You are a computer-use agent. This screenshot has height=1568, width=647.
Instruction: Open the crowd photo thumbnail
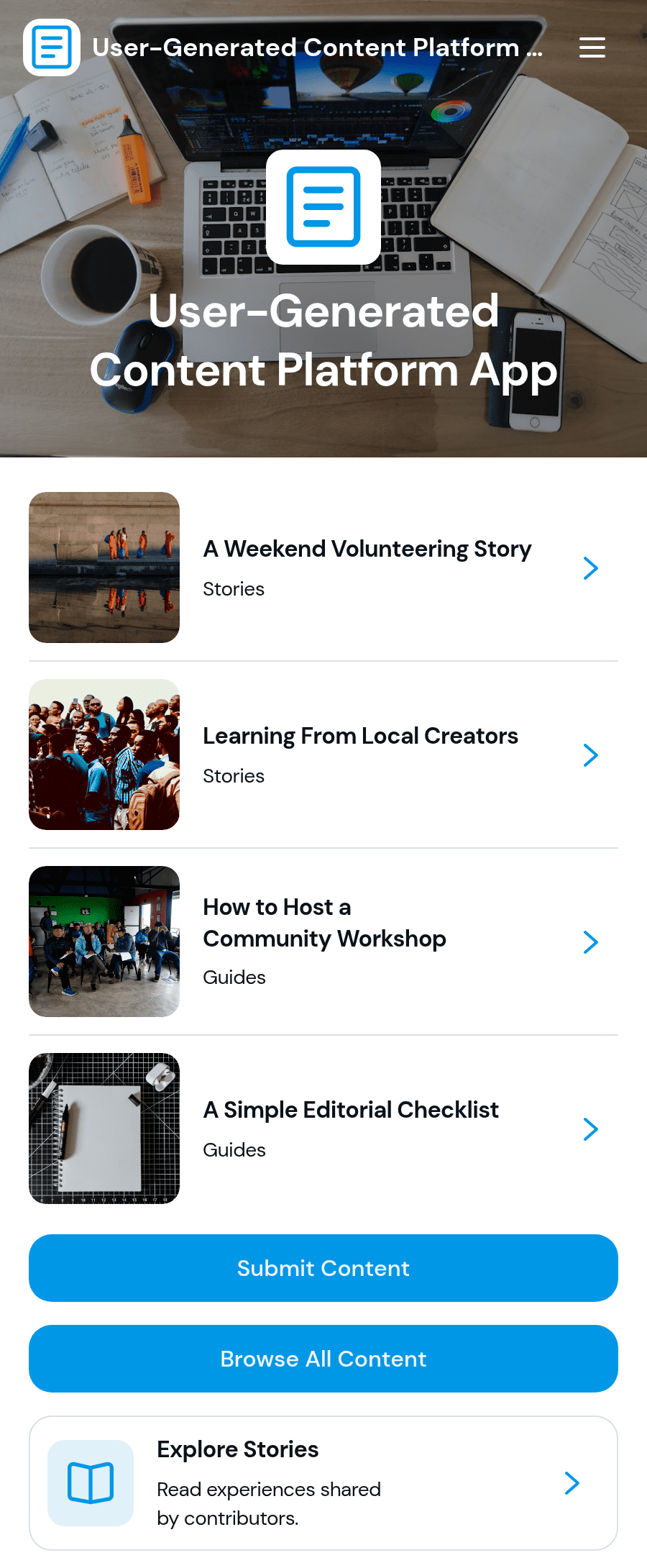click(104, 755)
